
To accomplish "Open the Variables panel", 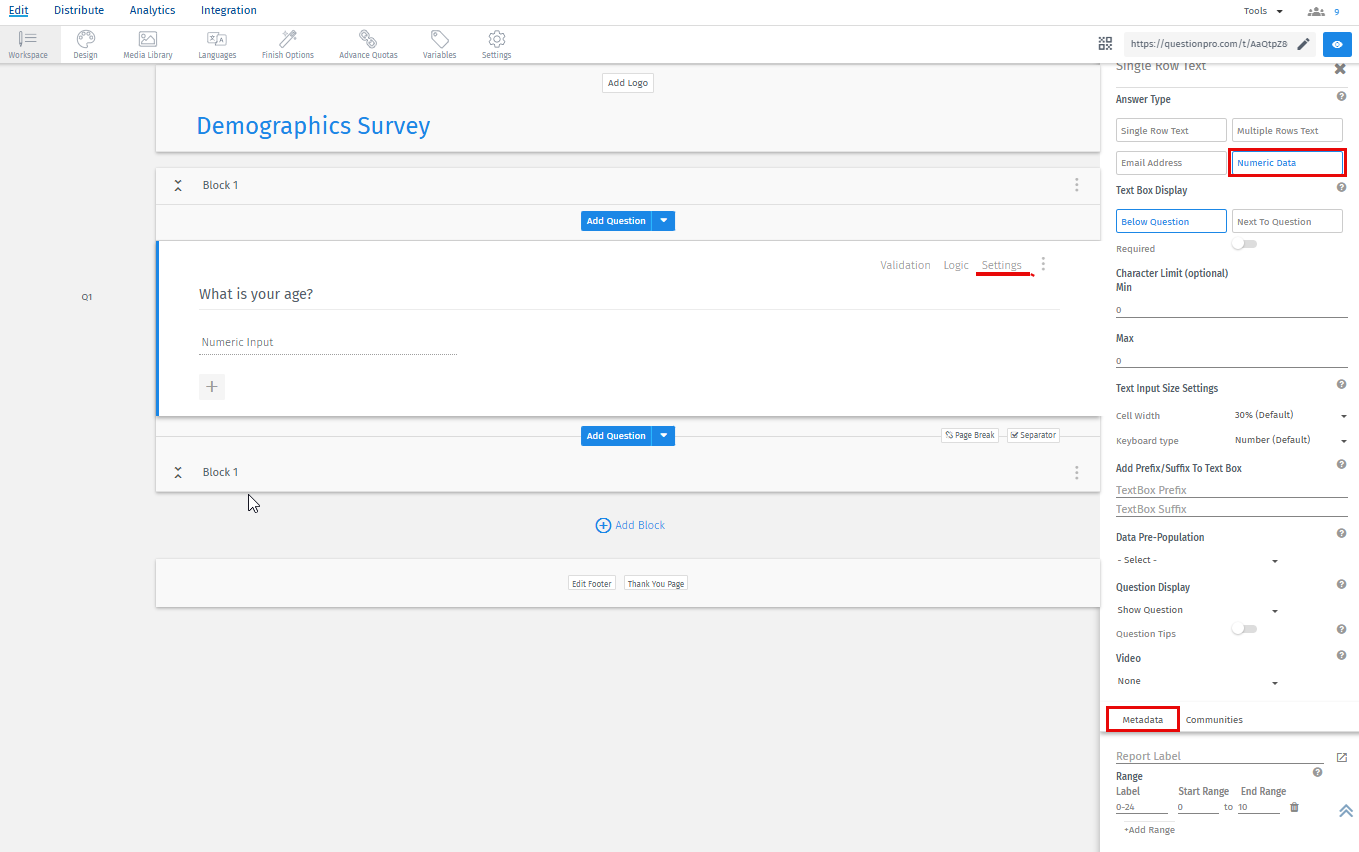I will tap(439, 43).
